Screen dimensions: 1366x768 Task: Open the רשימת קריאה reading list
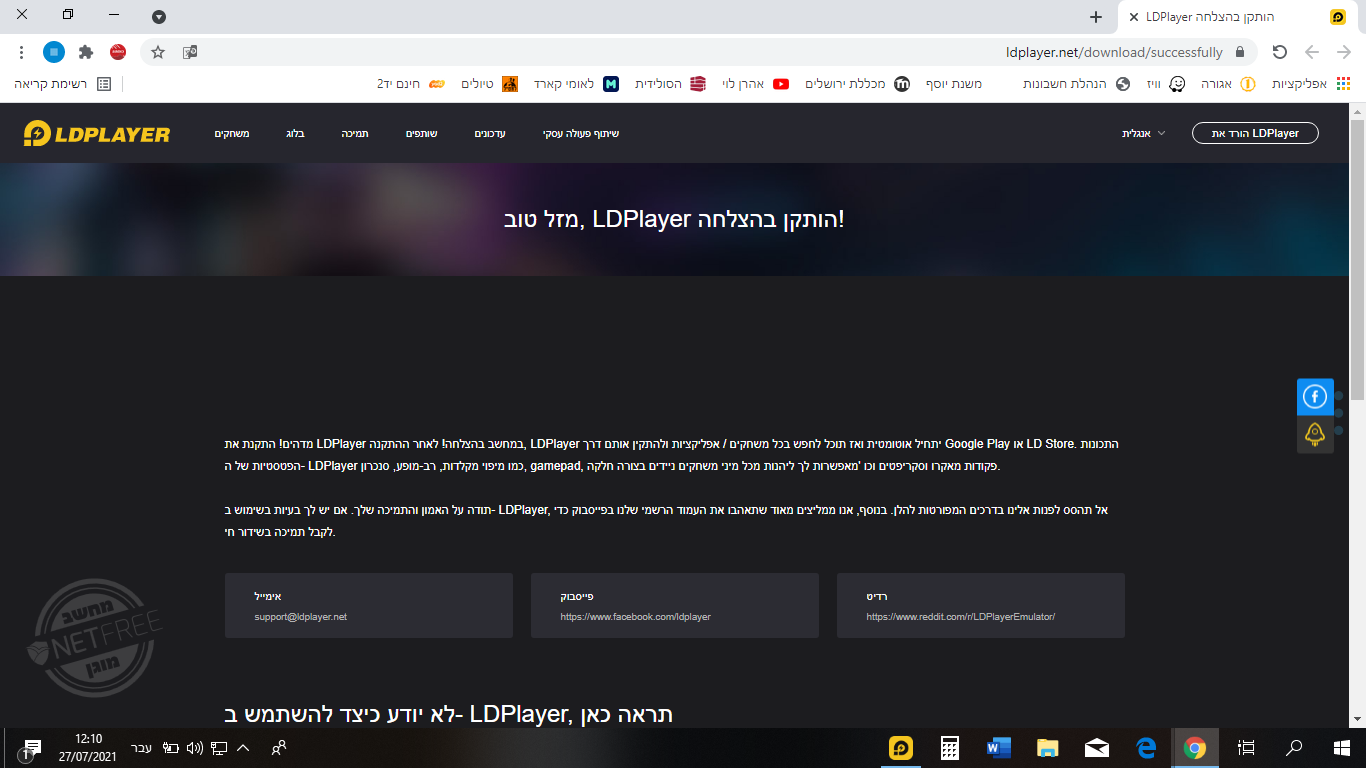point(63,84)
